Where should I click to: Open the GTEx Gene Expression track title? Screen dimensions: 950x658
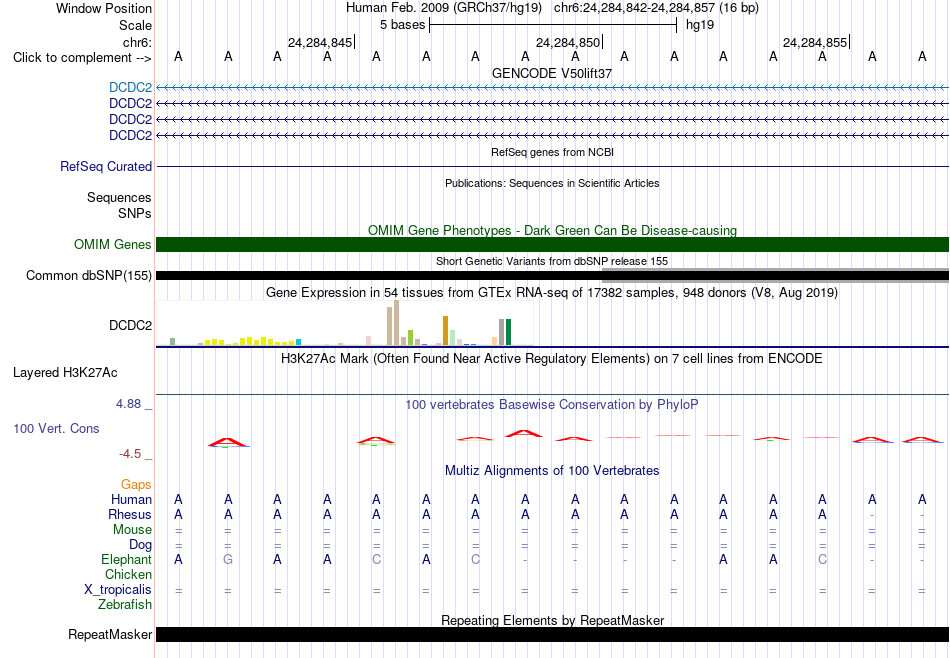552,293
